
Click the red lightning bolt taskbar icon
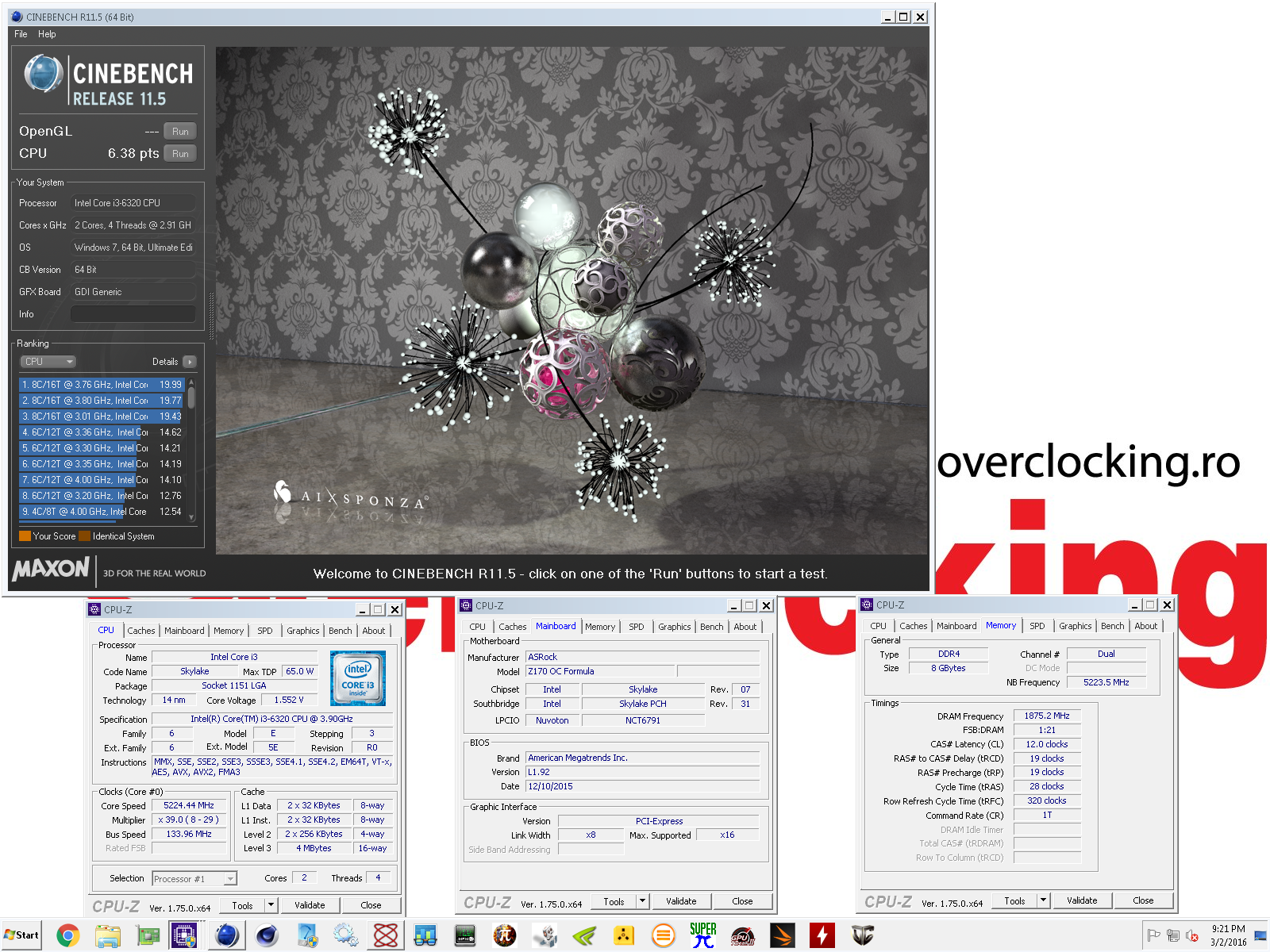tap(822, 936)
